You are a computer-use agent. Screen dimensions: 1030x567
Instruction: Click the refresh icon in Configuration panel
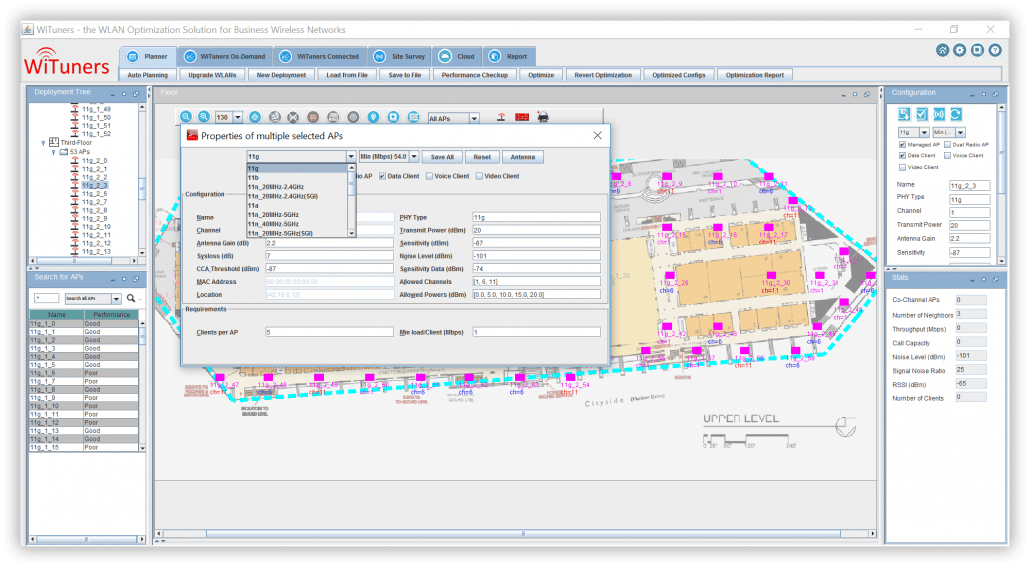click(x=956, y=114)
